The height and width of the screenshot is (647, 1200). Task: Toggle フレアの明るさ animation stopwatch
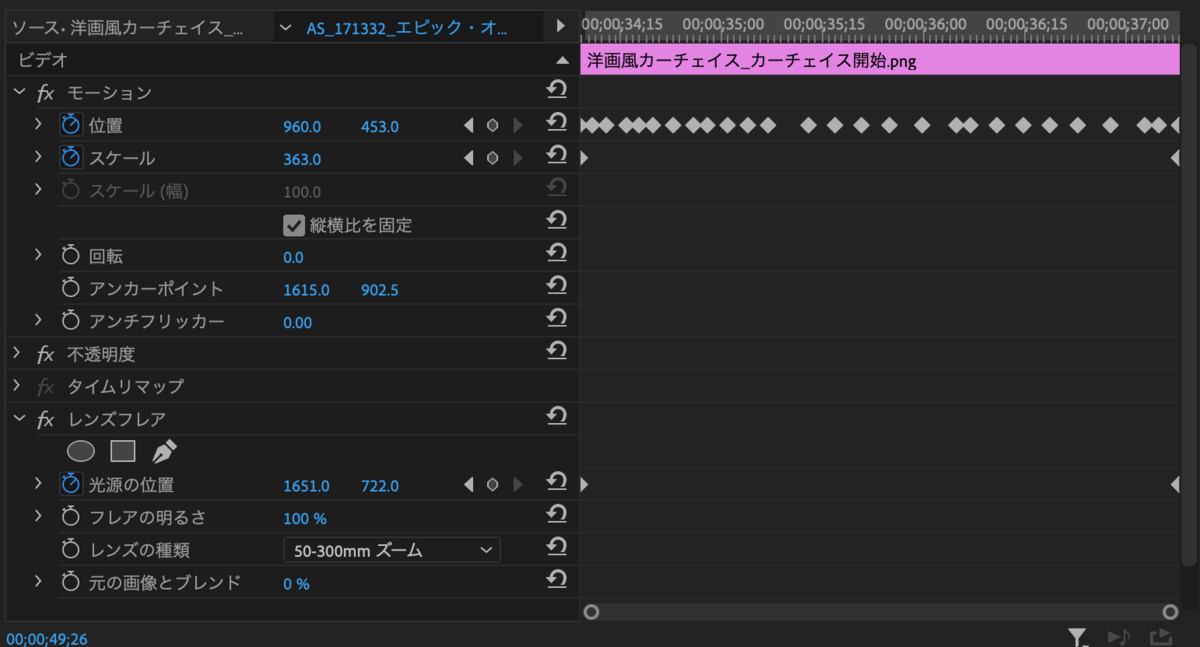click(70, 516)
